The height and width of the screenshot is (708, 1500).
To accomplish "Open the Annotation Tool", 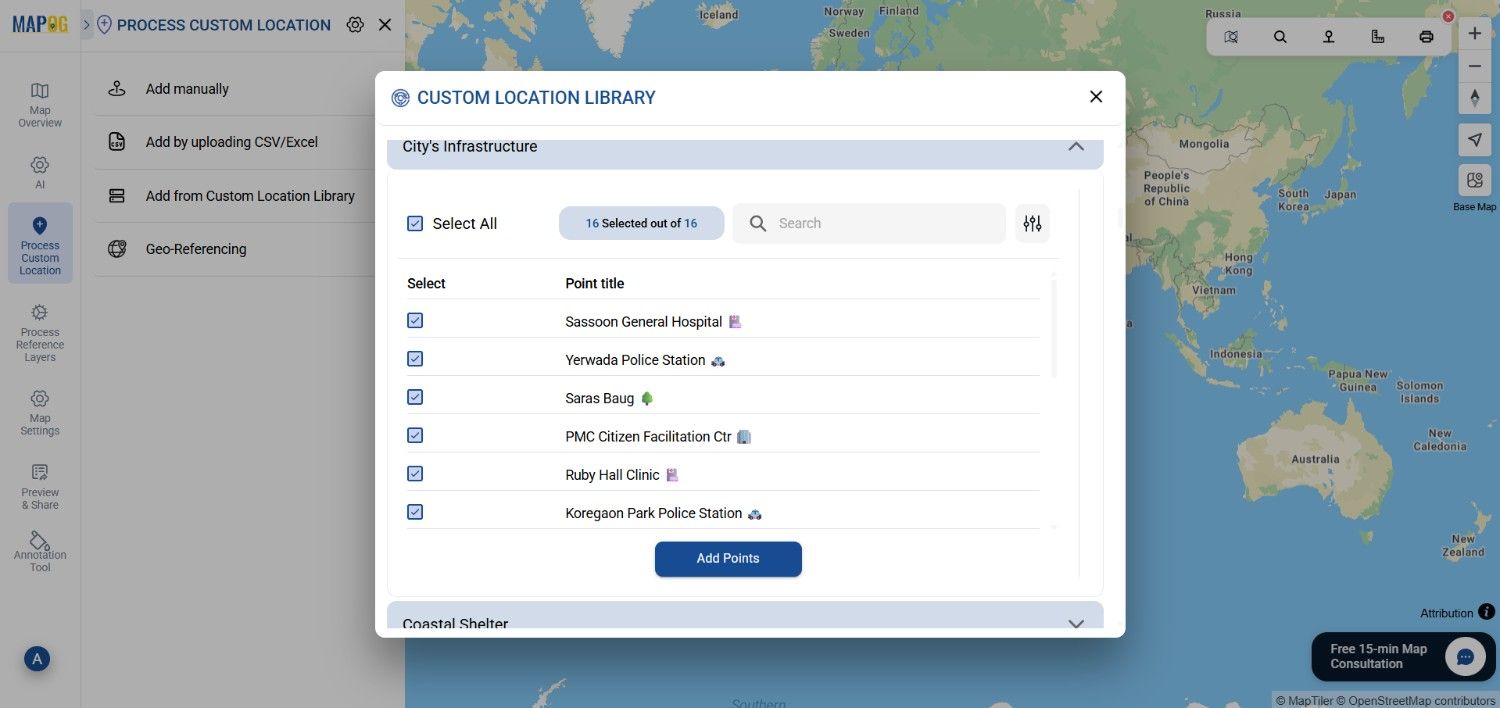I will [x=40, y=551].
